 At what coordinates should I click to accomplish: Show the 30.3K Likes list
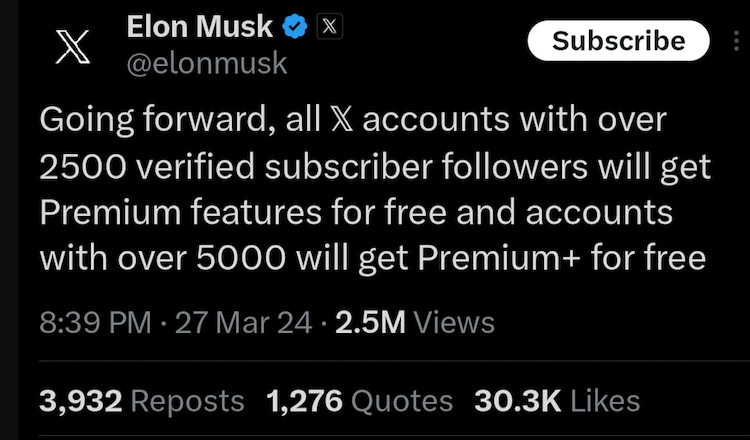coord(557,401)
